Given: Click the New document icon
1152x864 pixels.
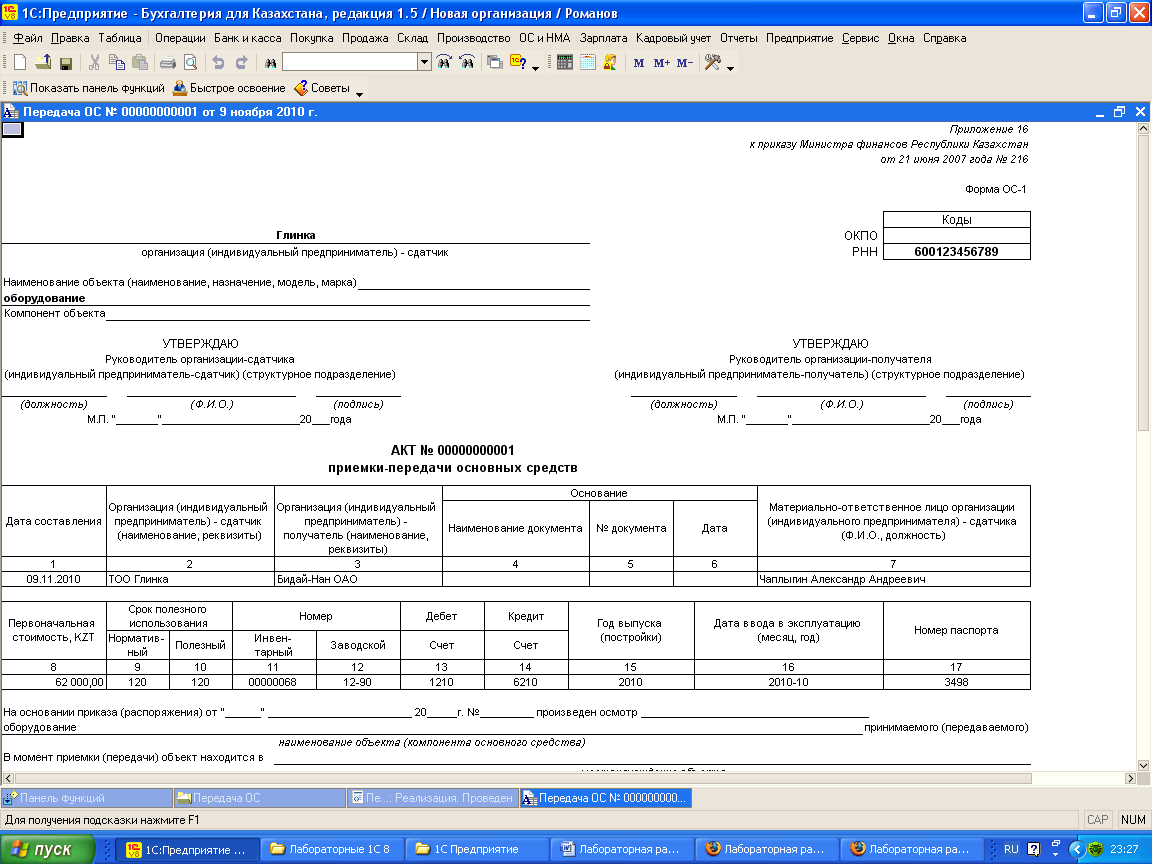Looking at the screenshot, I should tap(21, 63).
